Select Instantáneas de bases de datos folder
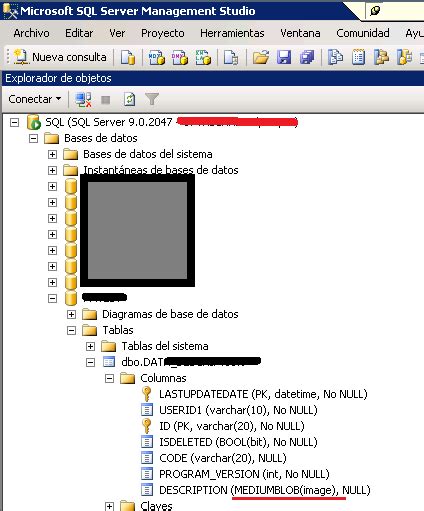The image size is (424, 511). tap(161, 170)
